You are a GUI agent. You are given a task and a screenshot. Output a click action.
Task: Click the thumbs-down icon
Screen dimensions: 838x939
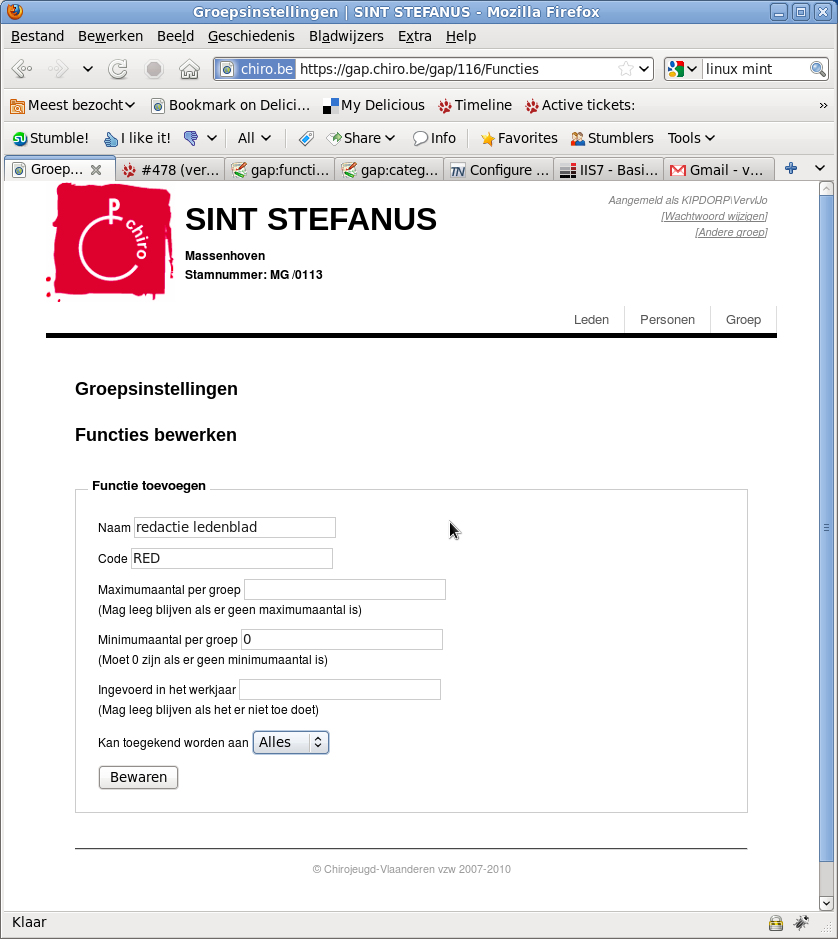pos(191,138)
